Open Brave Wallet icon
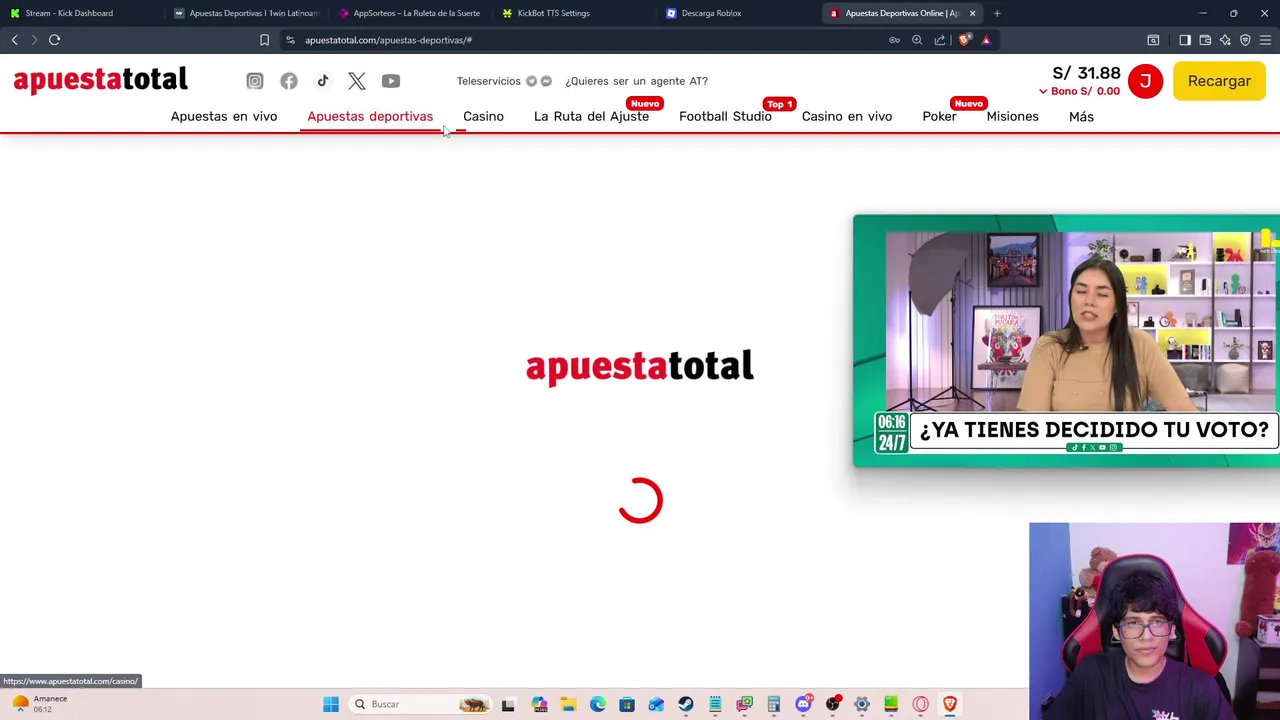Image resolution: width=1280 pixels, height=720 pixels. pyautogui.click(x=1205, y=40)
